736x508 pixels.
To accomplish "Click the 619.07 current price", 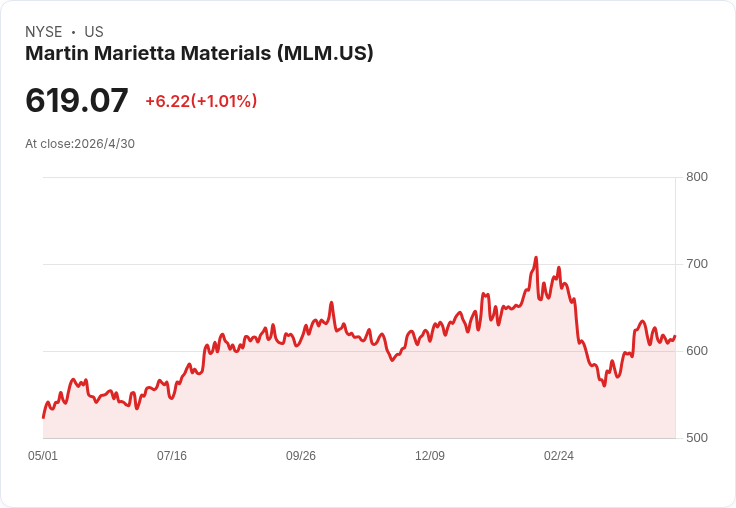I will tap(77, 100).
